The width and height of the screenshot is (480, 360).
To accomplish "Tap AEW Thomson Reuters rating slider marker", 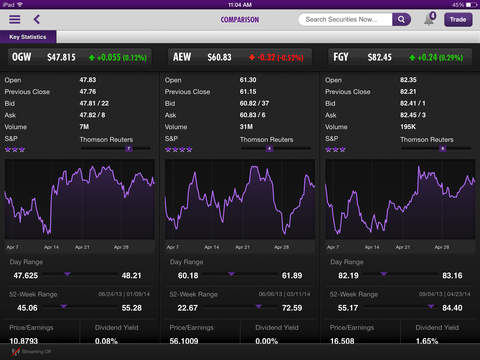I will [269, 149].
